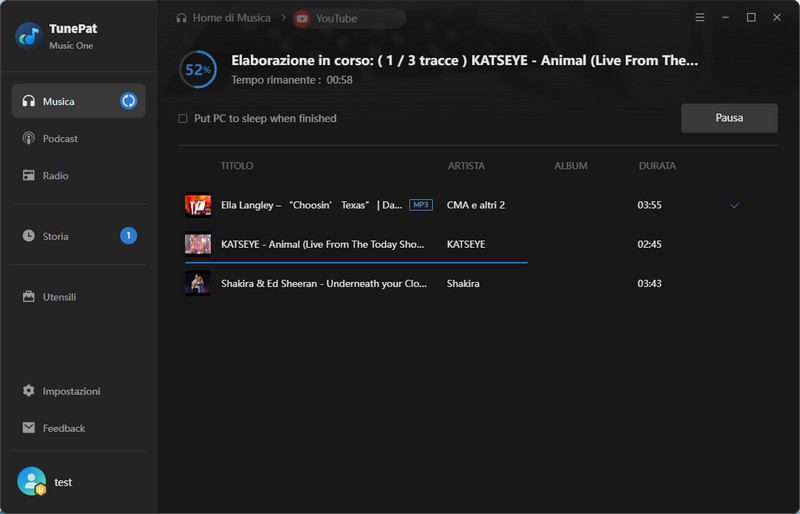Click the Elaborazione in corso status title

pyautogui.click(x=464, y=60)
